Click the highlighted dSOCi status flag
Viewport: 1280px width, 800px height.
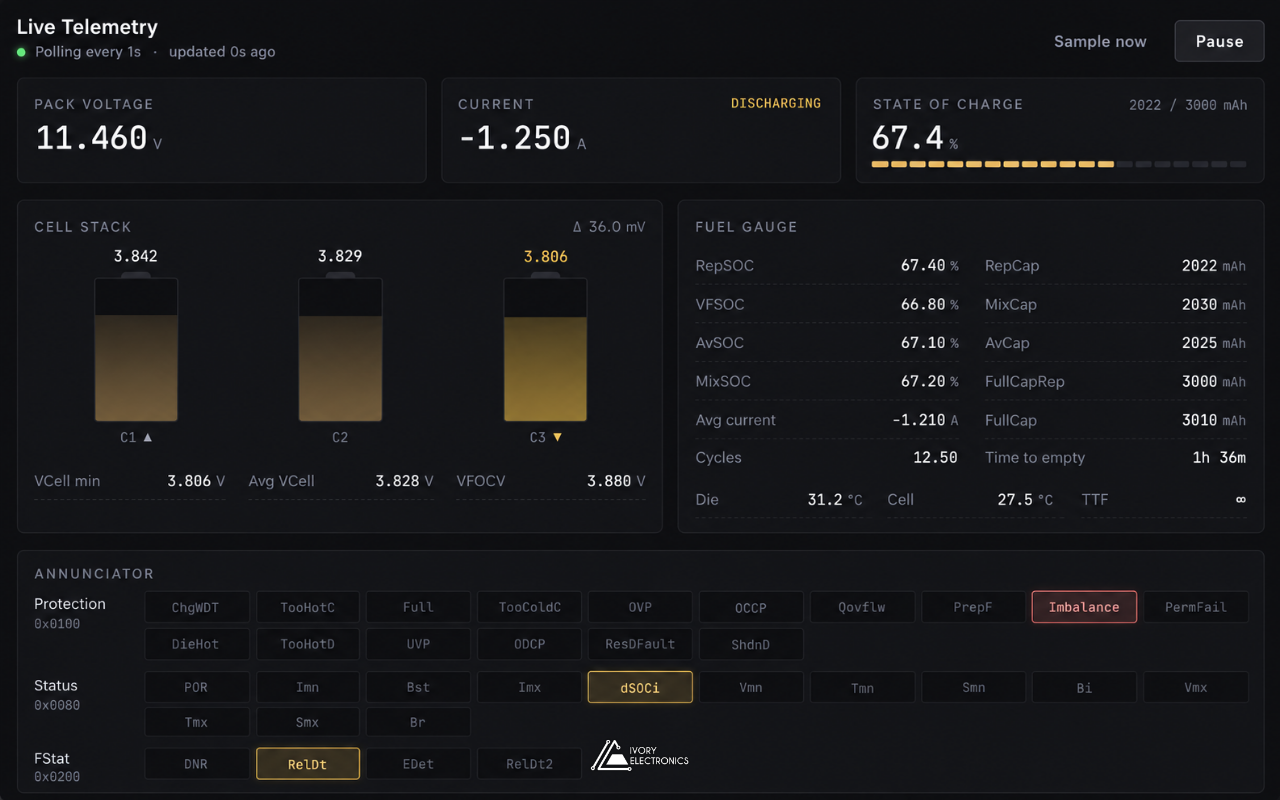(x=640, y=687)
